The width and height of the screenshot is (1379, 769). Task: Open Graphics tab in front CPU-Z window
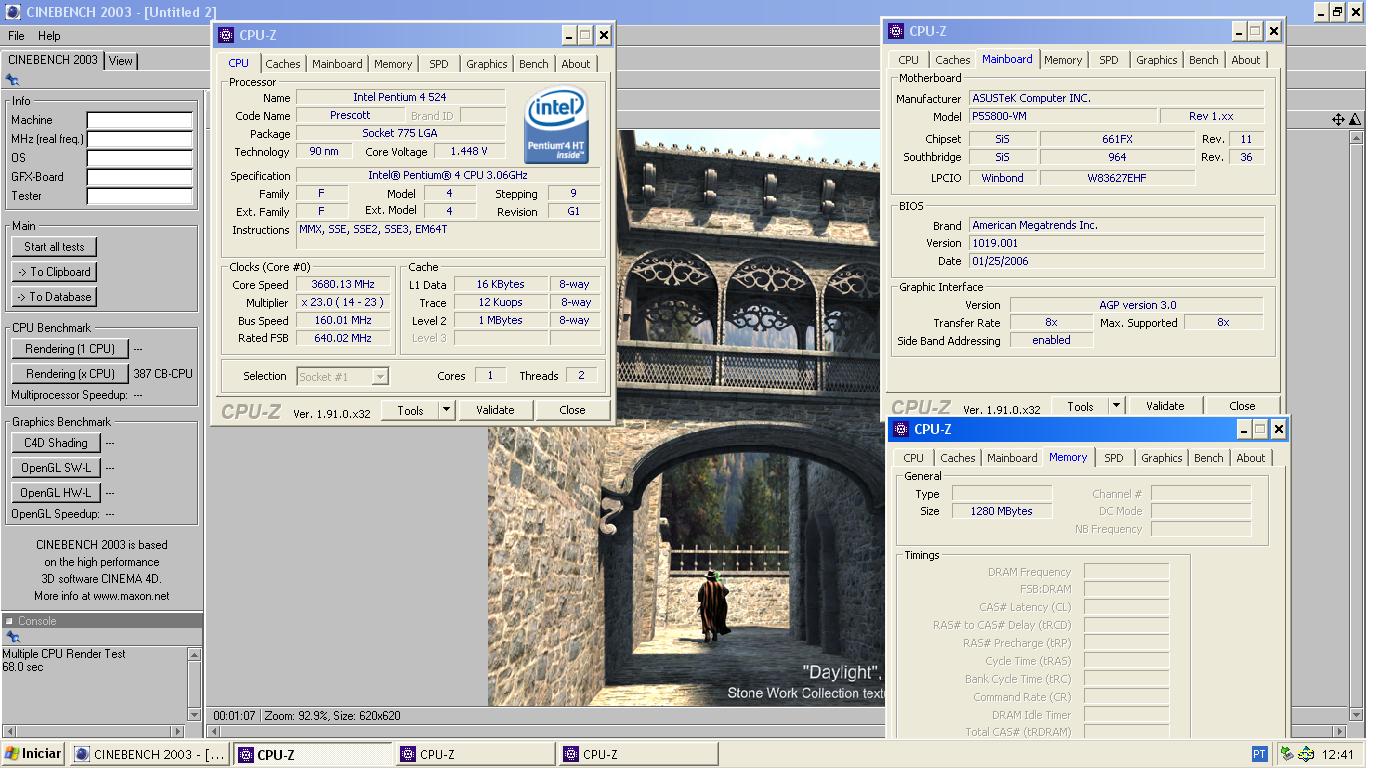(x=487, y=64)
